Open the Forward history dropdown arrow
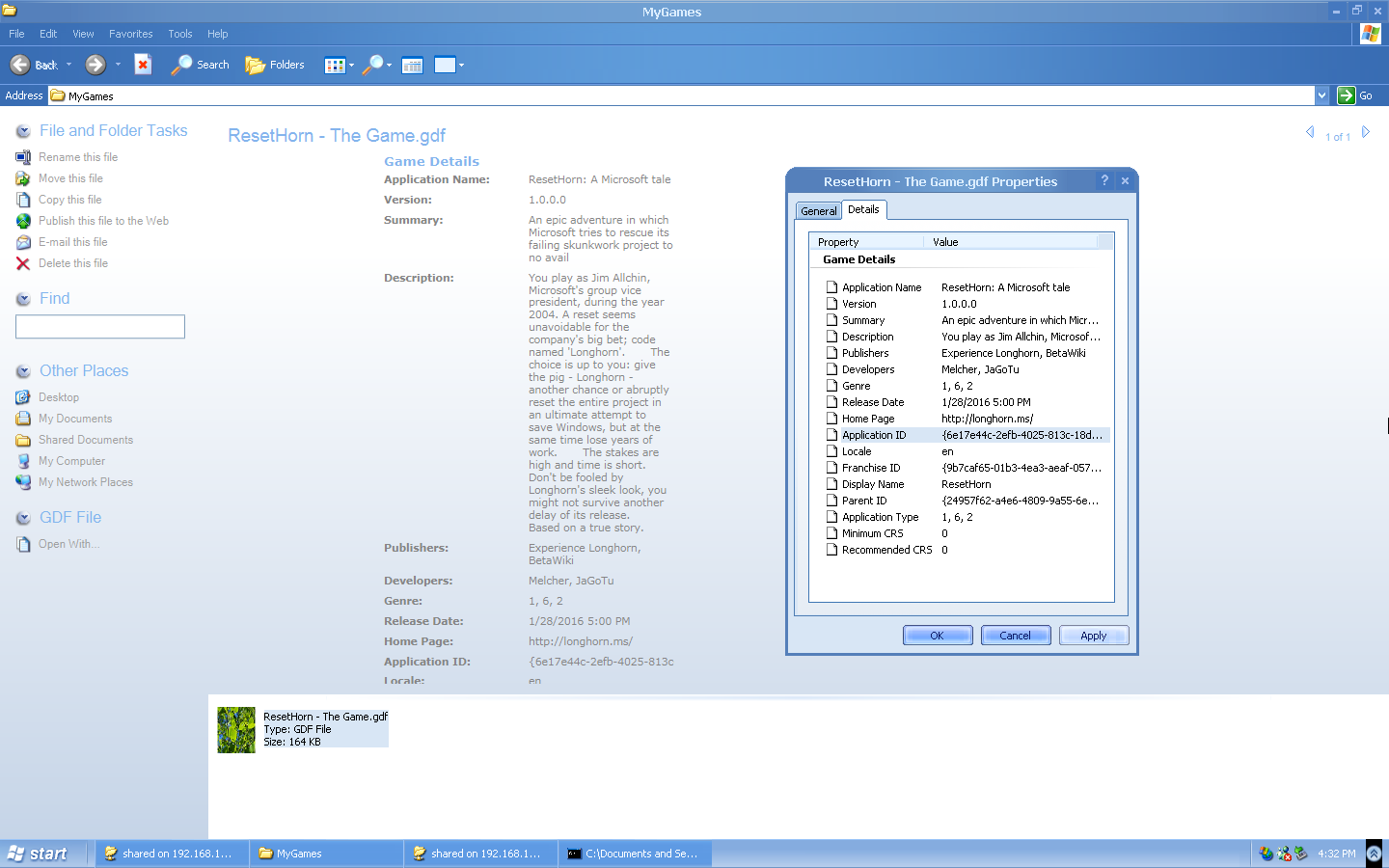 pyautogui.click(x=118, y=65)
